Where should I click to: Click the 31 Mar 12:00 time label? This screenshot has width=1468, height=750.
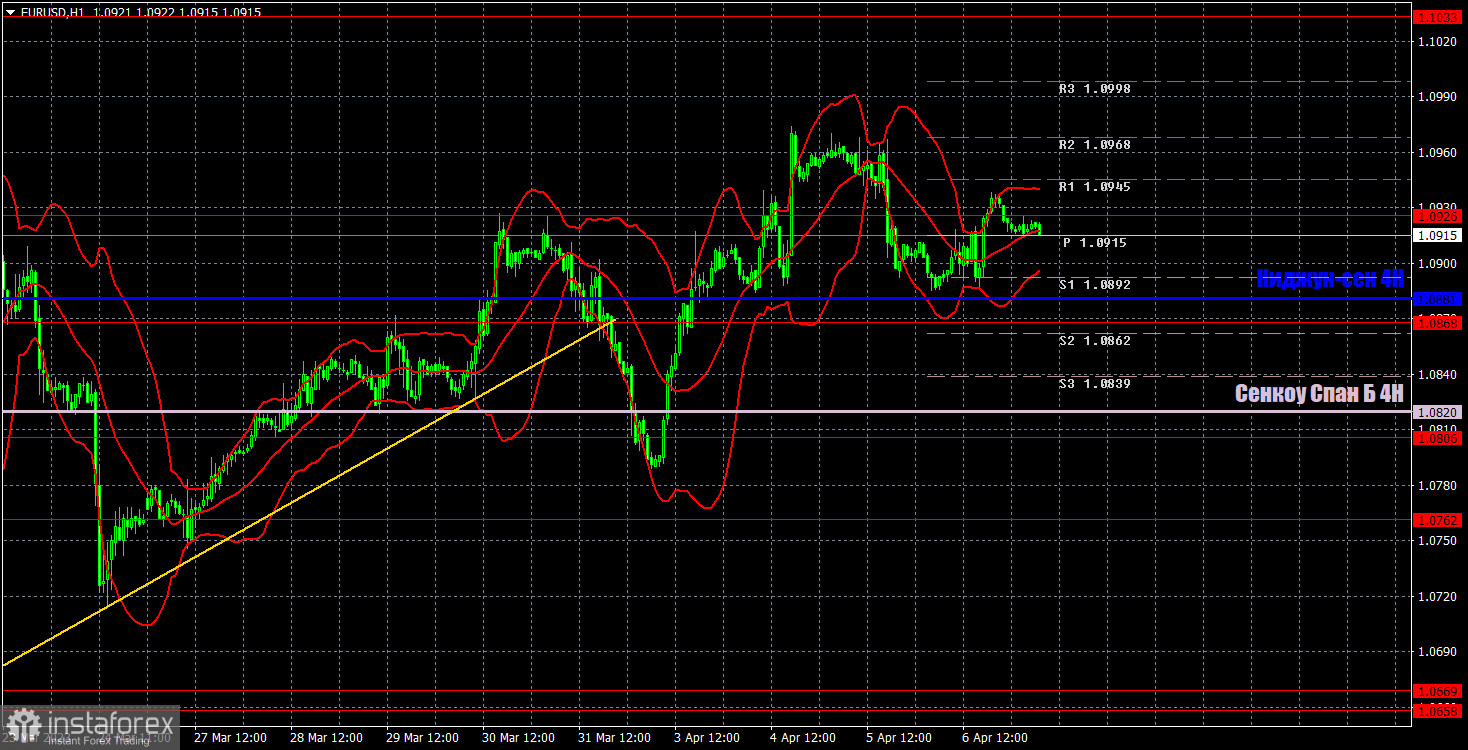click(x=614, y=738)
